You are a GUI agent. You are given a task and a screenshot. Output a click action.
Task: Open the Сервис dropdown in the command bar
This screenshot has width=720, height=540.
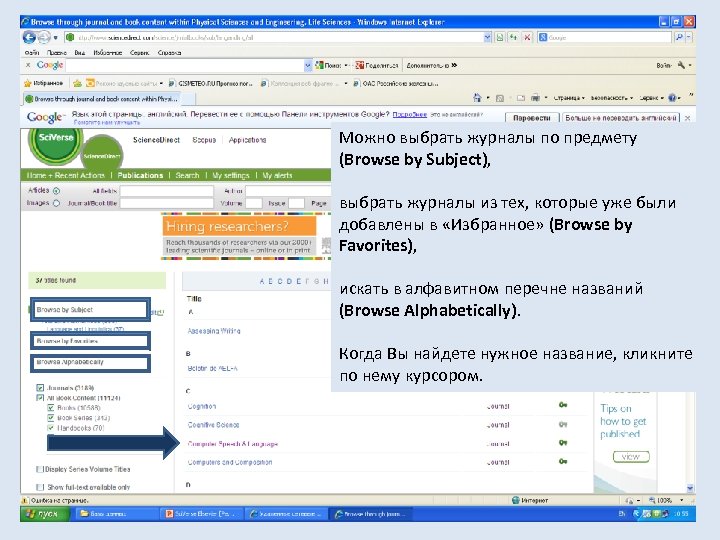coord(652,98)
